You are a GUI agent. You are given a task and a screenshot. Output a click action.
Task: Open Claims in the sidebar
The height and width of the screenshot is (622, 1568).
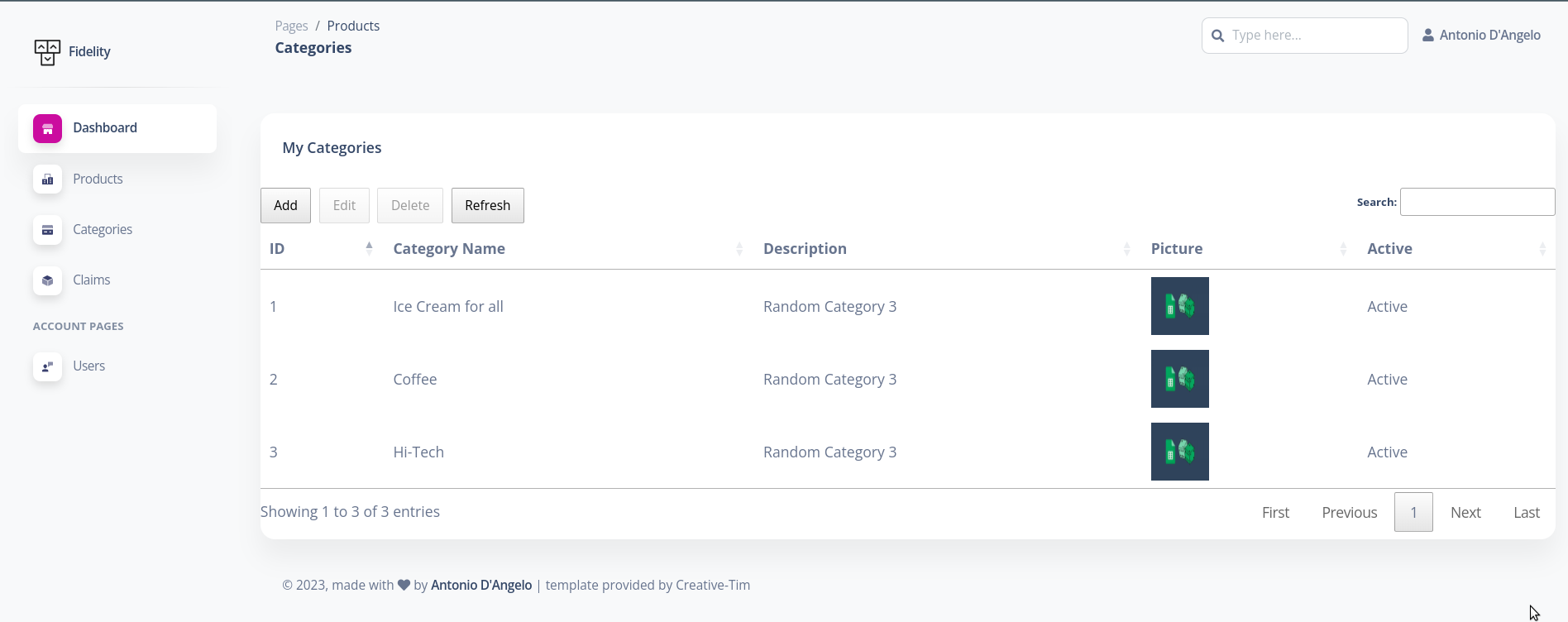(117, 280)
